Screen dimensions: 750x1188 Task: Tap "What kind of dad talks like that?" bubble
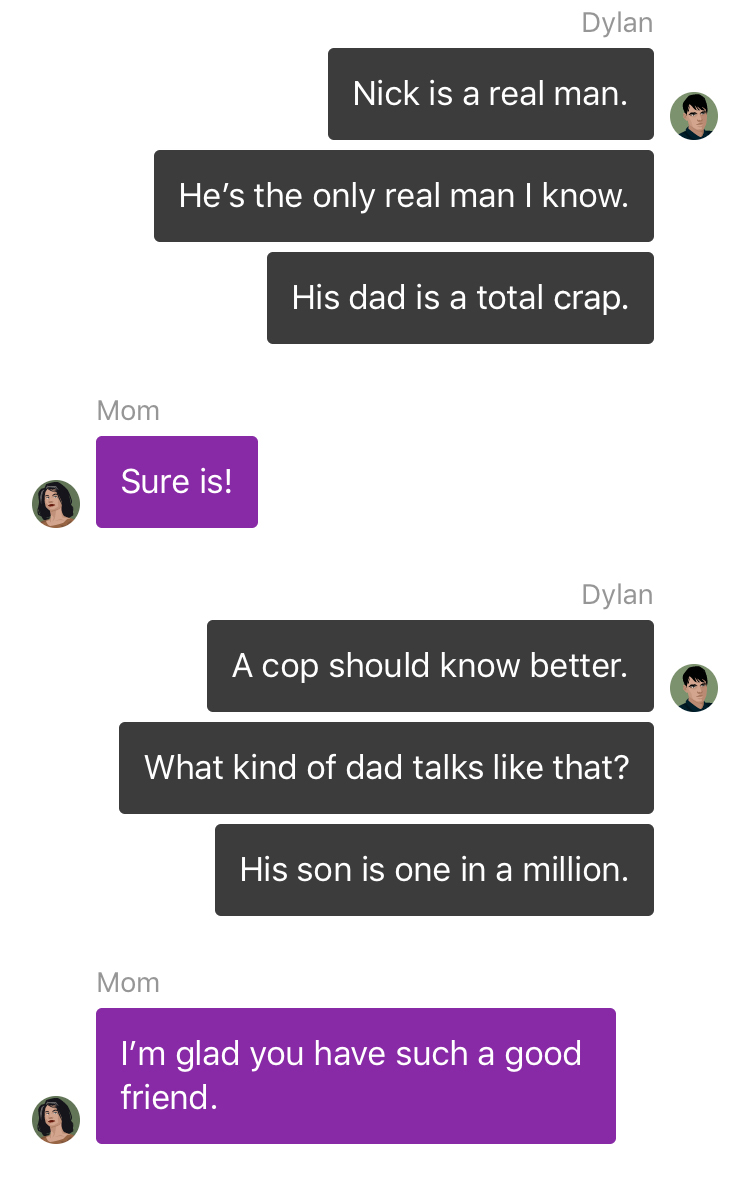pos(386,768)
